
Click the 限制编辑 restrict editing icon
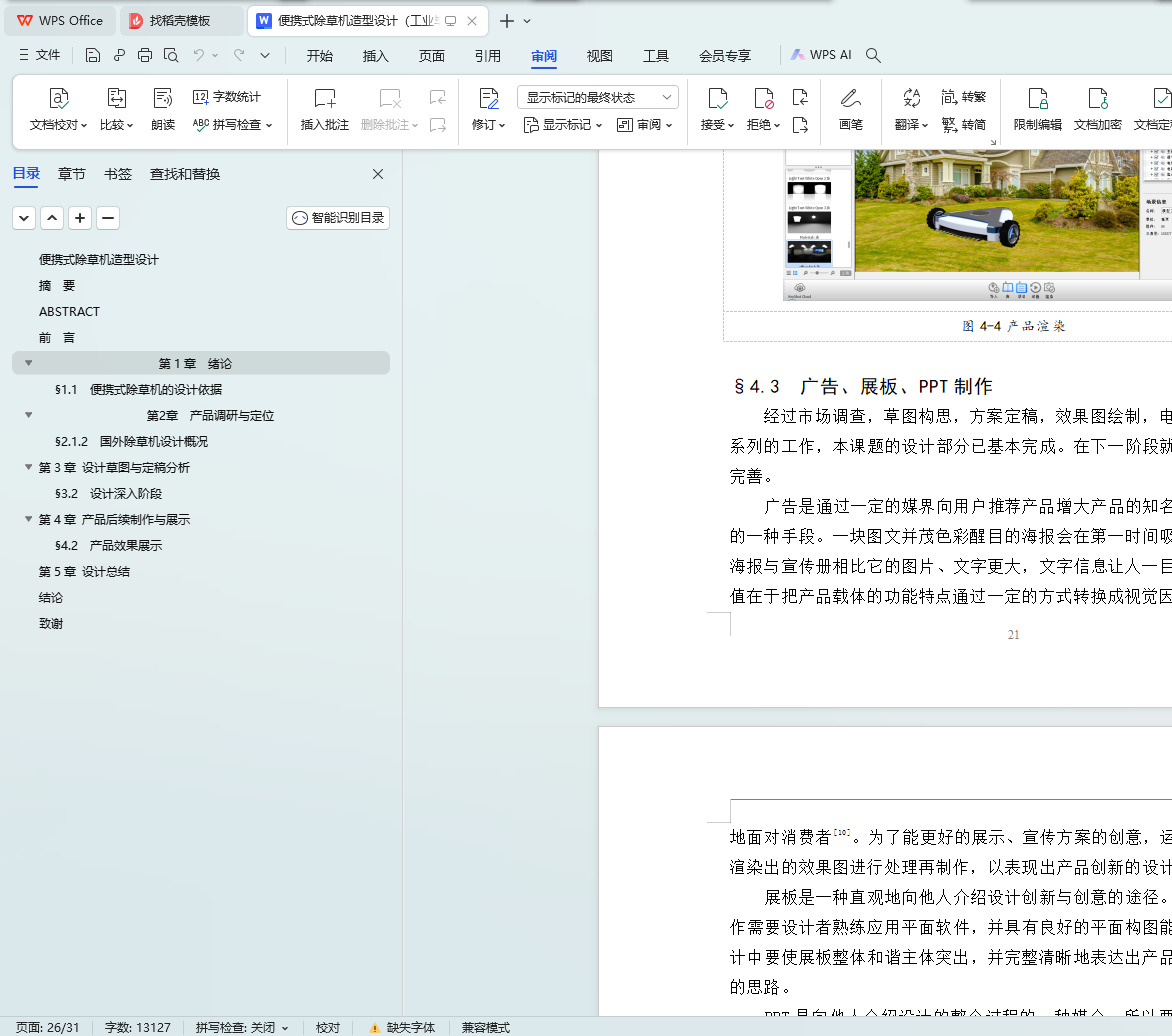pyautogui.click(x=1037, y=98)
